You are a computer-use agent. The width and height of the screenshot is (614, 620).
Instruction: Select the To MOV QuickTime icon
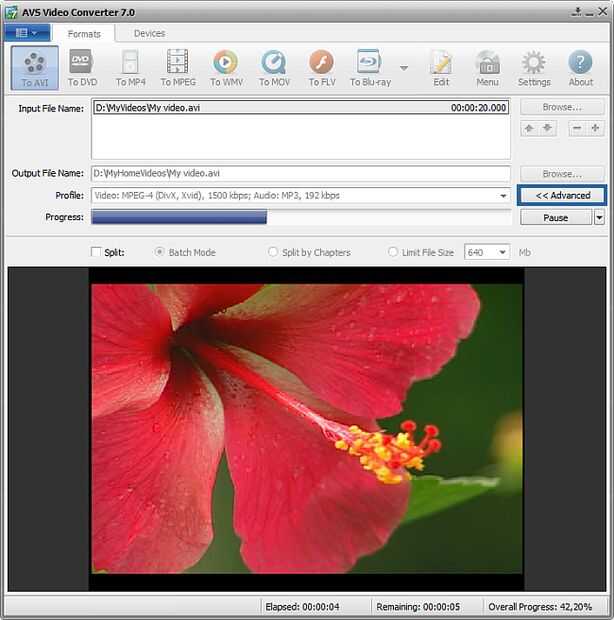274,68
